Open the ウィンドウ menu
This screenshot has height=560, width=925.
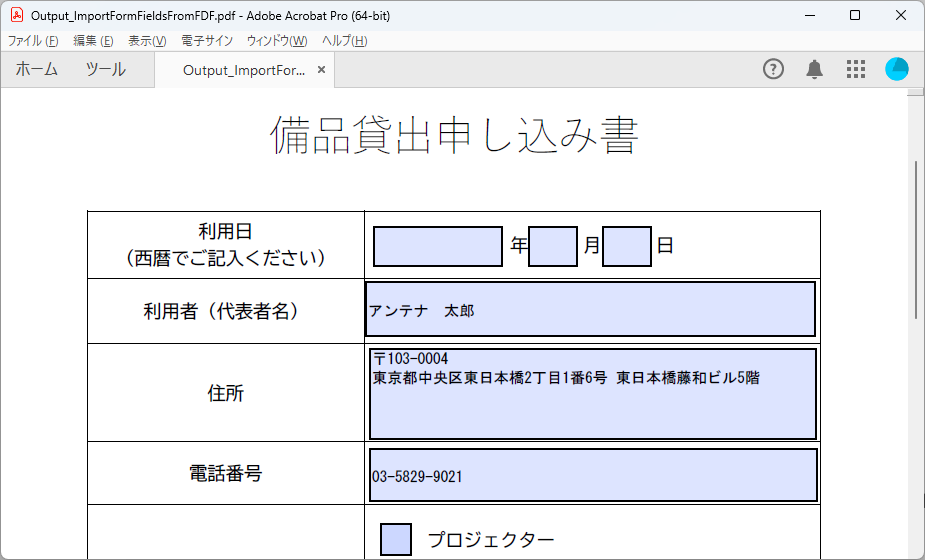277,41
